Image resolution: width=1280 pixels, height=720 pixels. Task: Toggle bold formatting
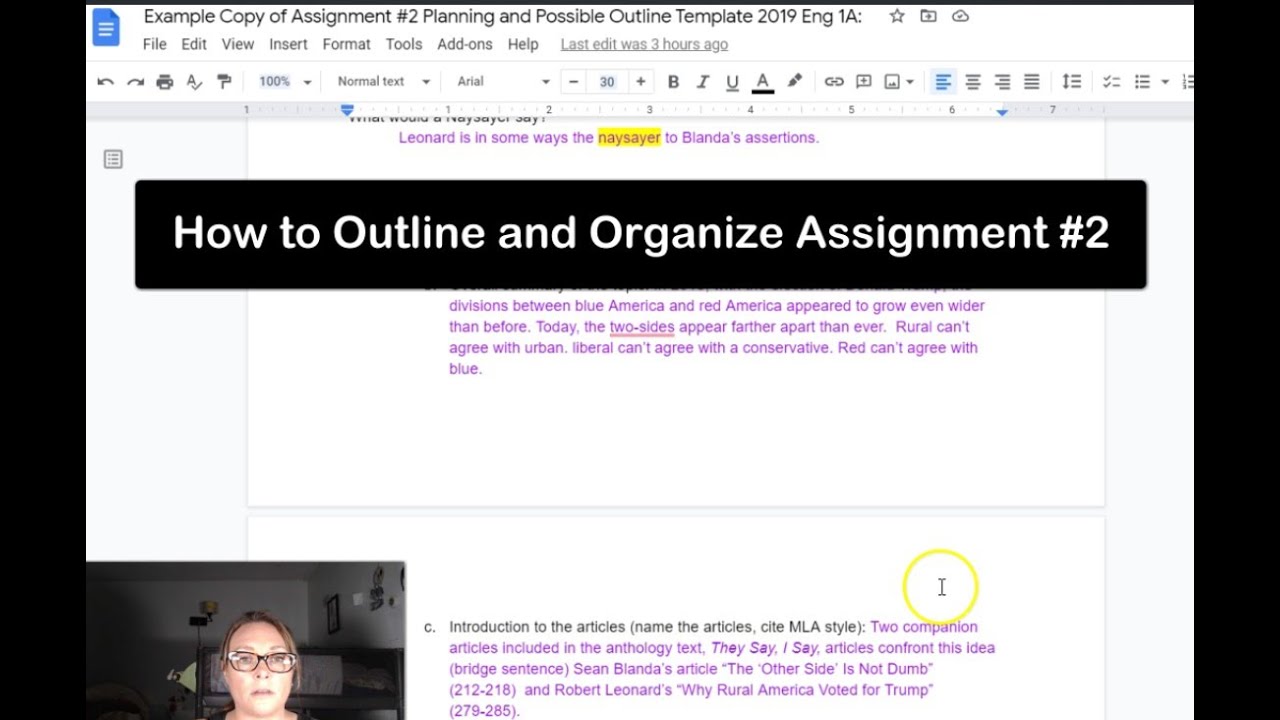pos(673,82)
